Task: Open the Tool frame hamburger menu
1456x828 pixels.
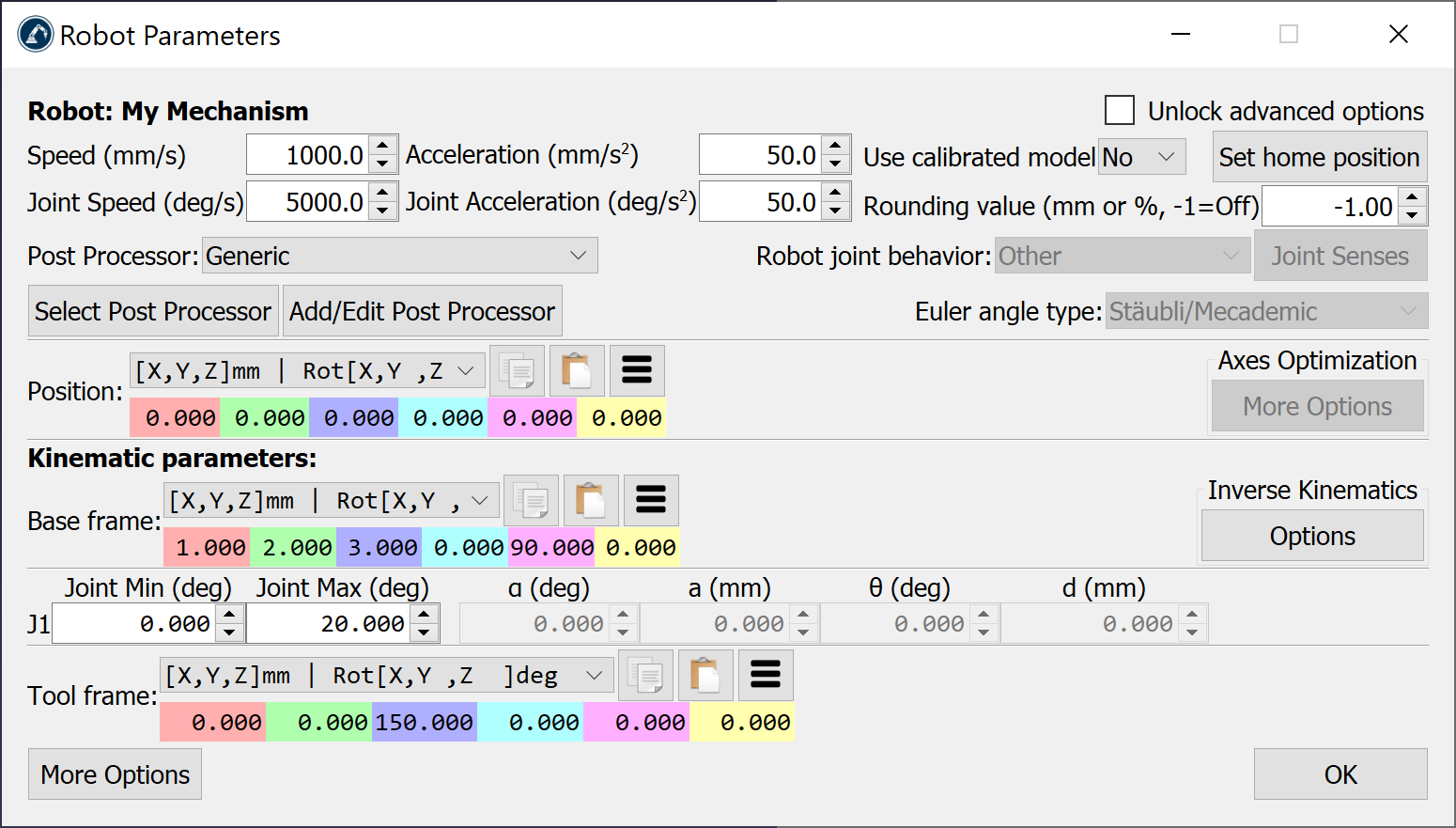Action: (x=766, y=675)
